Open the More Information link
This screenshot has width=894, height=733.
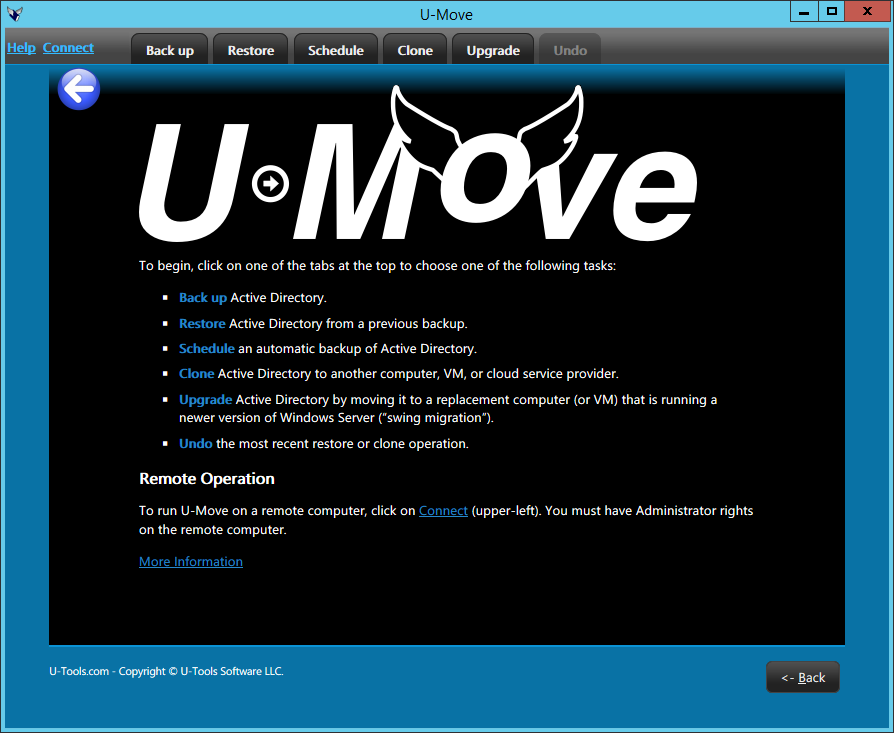[x=191, y=561]
